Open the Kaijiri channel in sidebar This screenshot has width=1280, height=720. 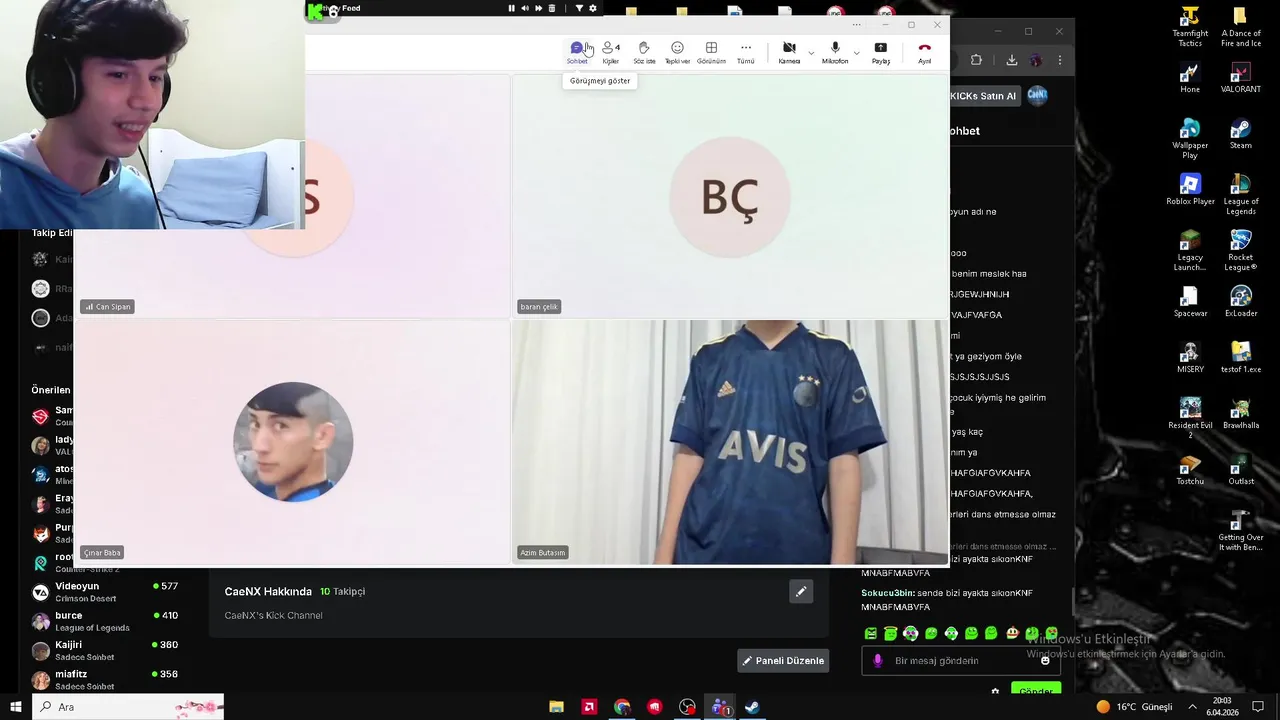pos(105,651)
